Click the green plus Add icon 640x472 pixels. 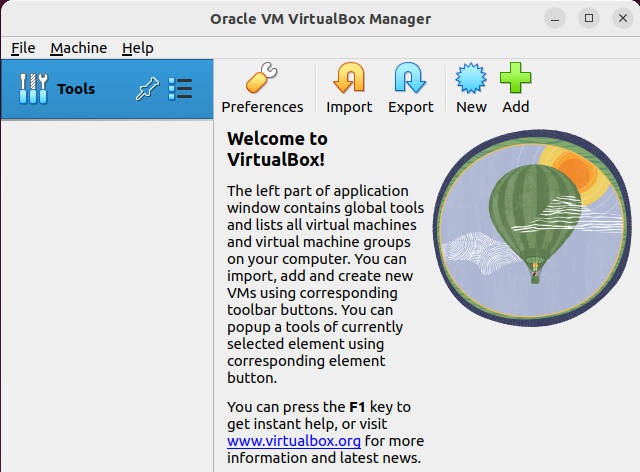coord(516,78)
